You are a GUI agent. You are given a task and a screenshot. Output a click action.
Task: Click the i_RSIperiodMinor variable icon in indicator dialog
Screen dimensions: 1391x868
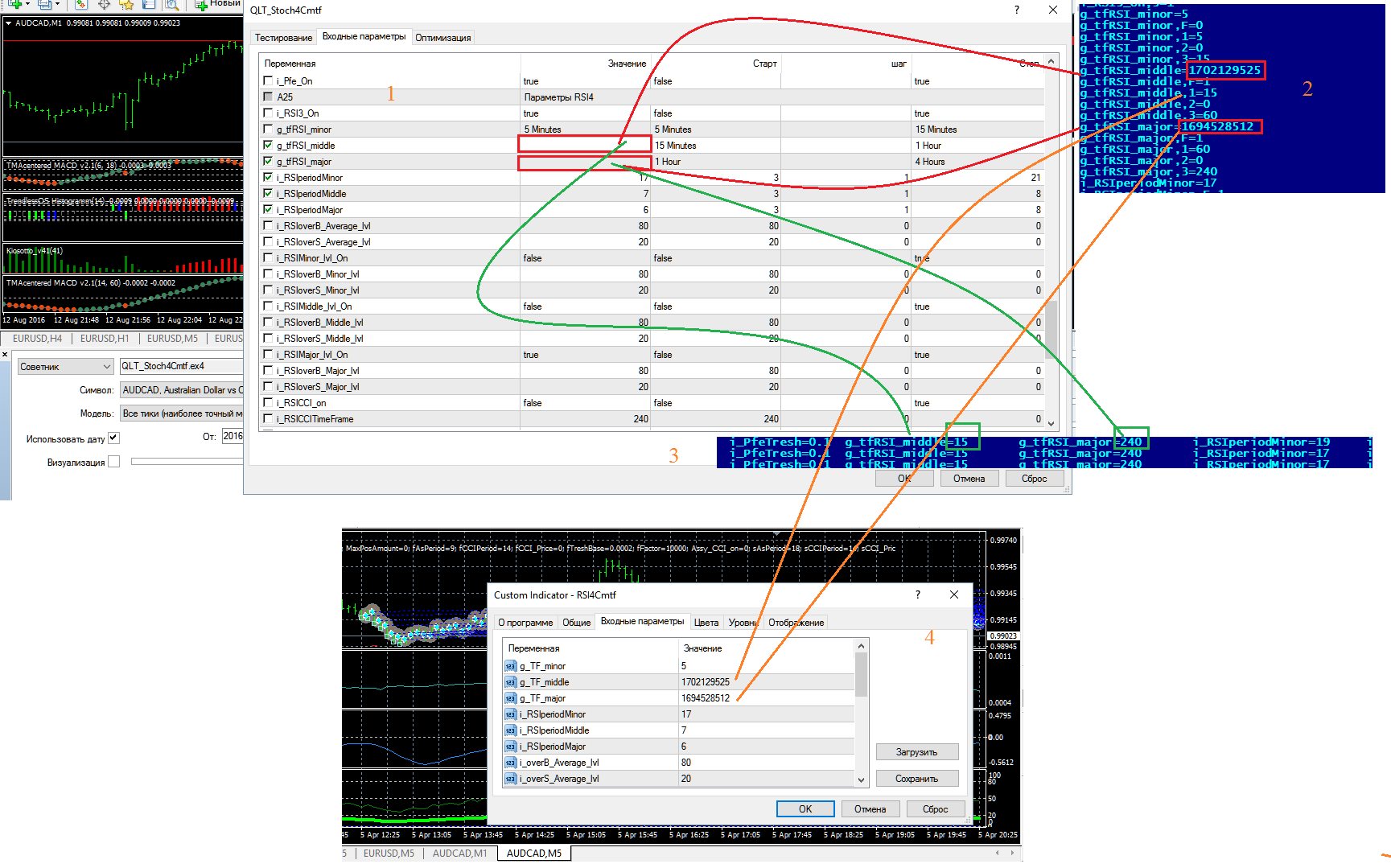pyautogui.click(x=510, y=714)
